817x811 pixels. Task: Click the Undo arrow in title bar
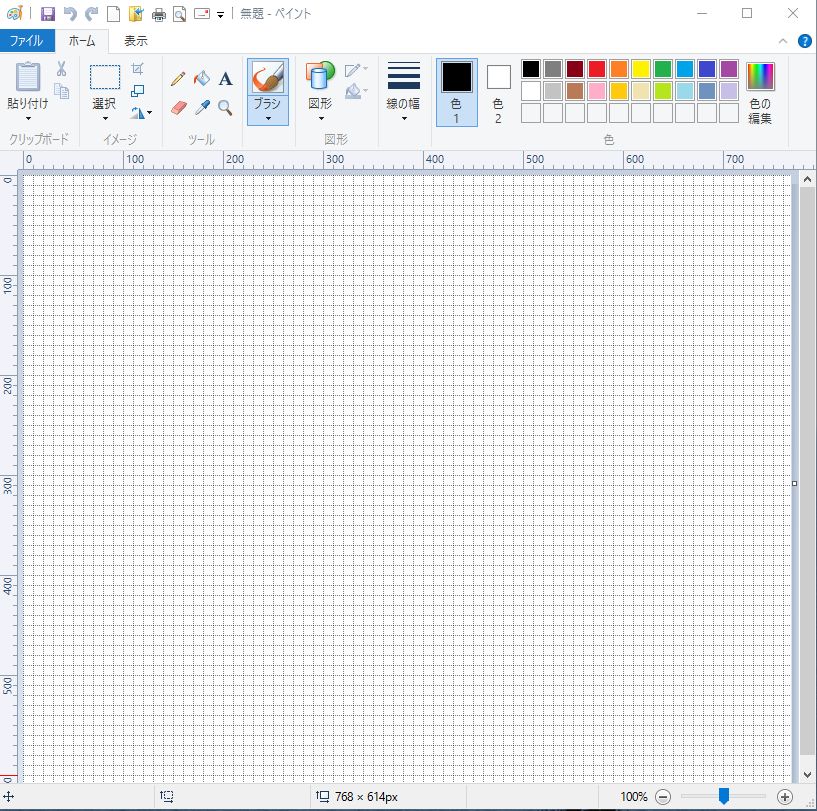point(70,14)
